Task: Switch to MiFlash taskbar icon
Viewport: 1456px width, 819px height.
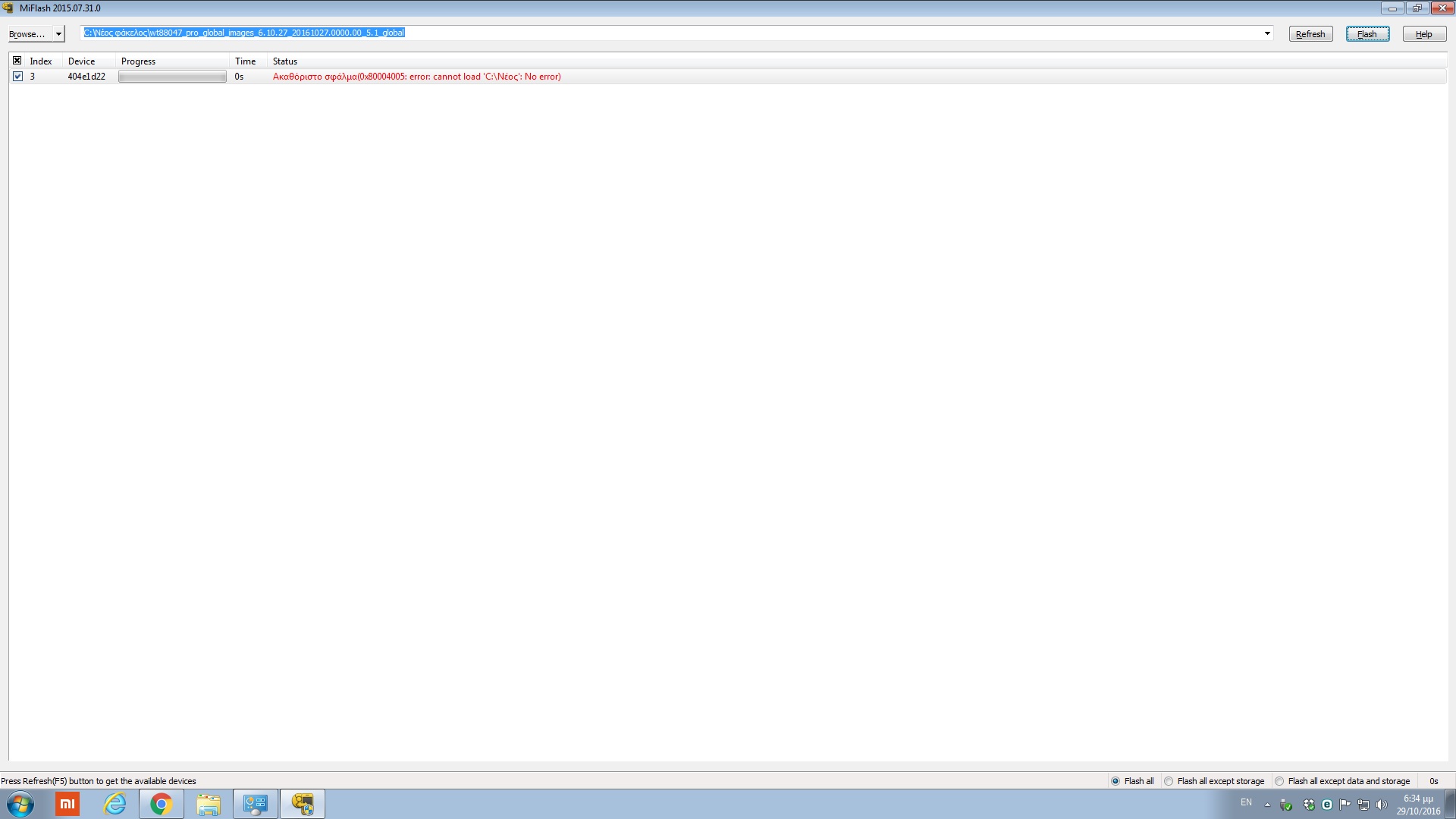Action: [x=303, y=804]
